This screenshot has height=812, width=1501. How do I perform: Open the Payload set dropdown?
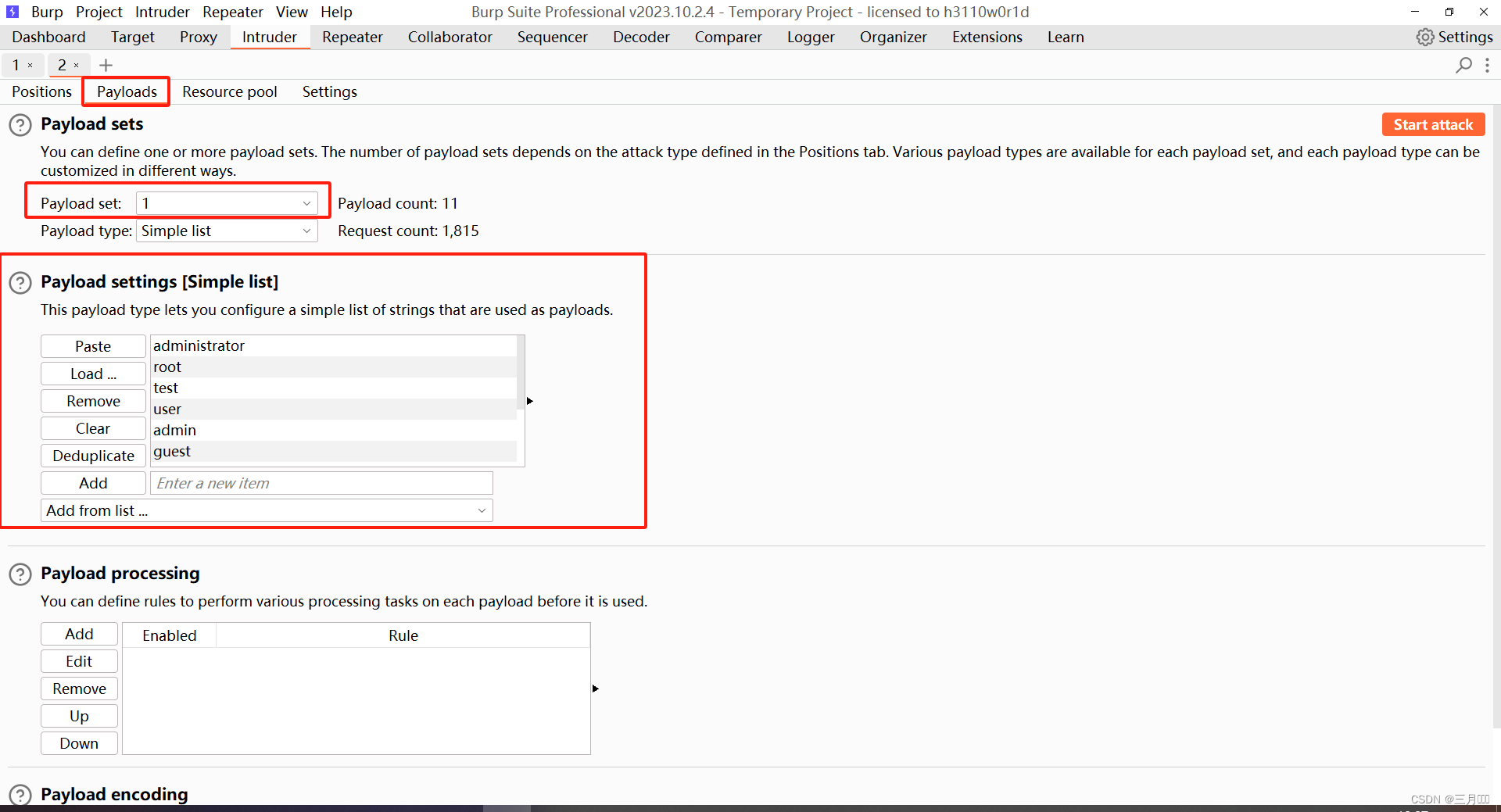coord(227,203)
